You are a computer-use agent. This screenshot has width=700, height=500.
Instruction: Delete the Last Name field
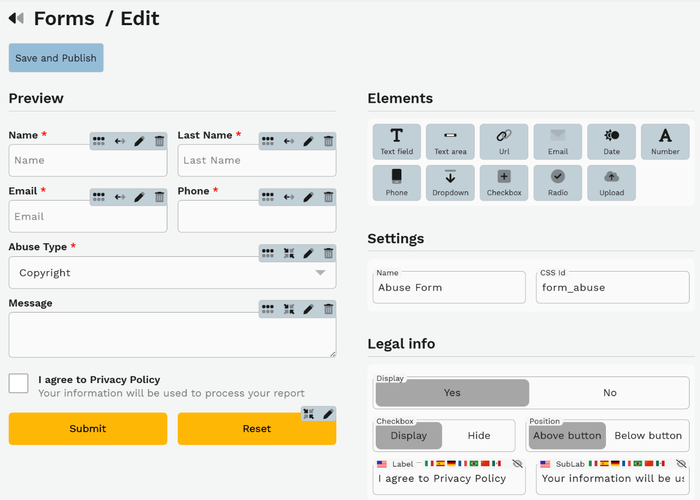point(329,141)
